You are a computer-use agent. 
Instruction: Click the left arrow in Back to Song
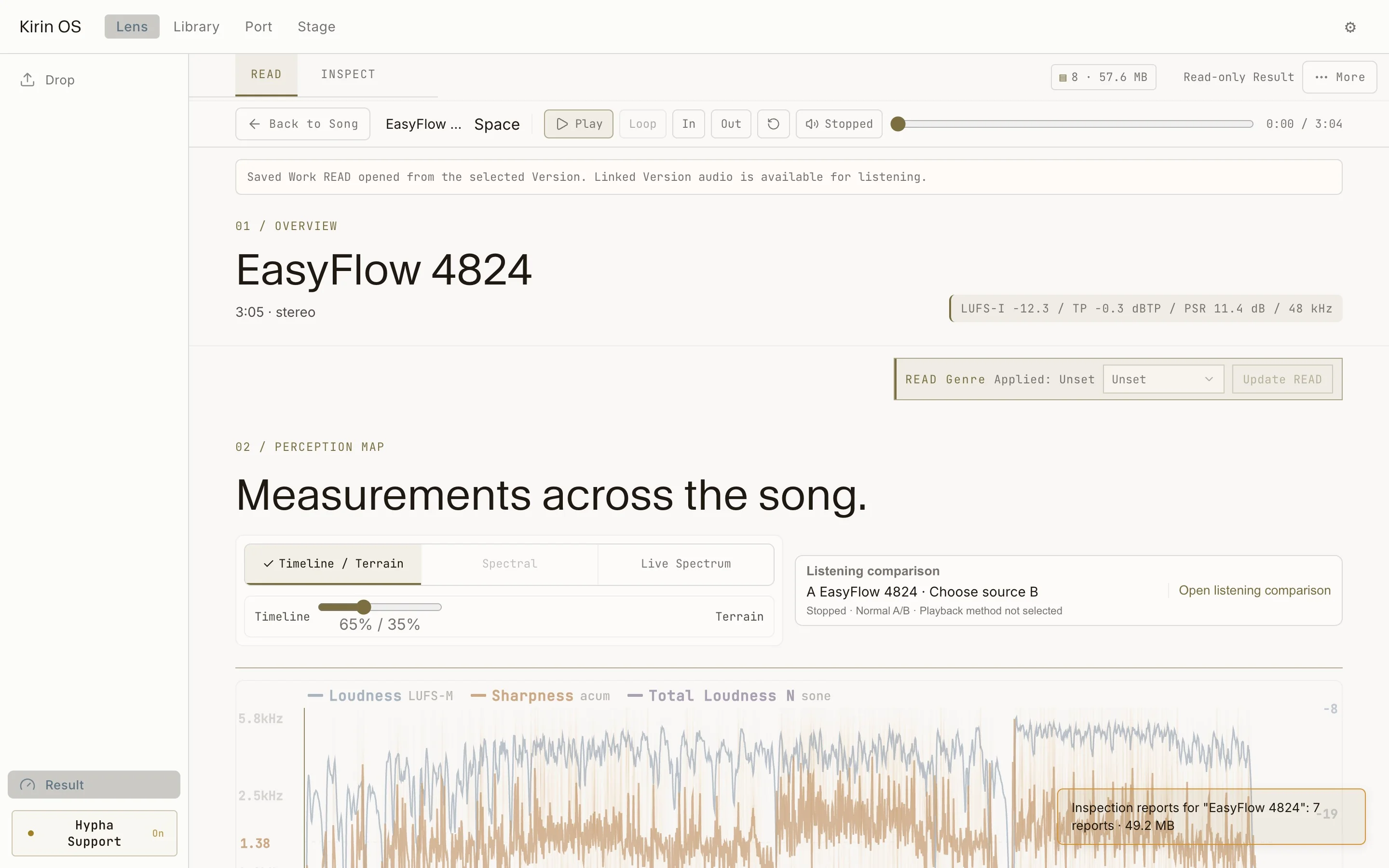coord(254,124)
